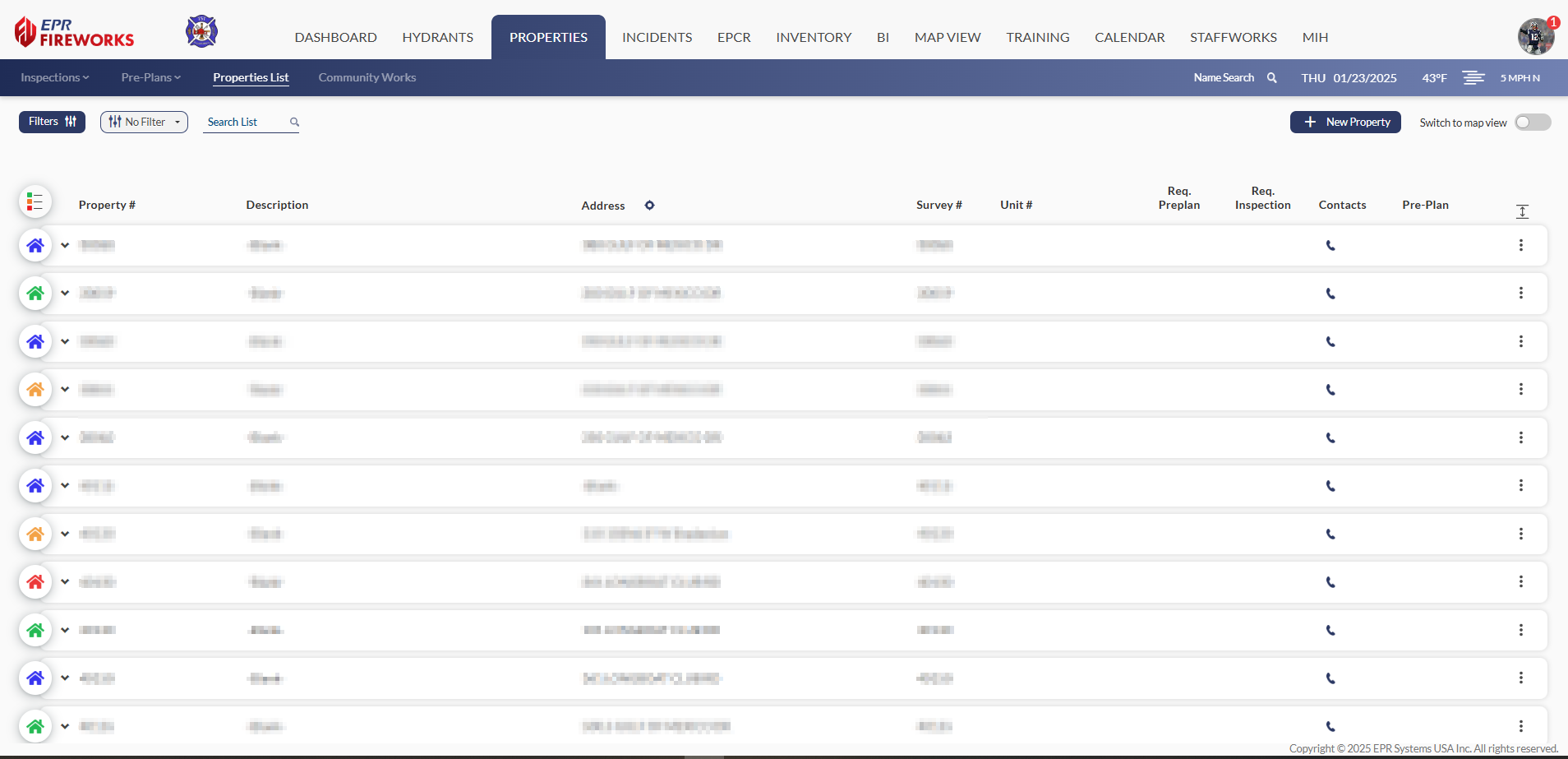This screenshot has width=1568, height=759.
Task: Toggle Switch to map view
Action: 1533,123
